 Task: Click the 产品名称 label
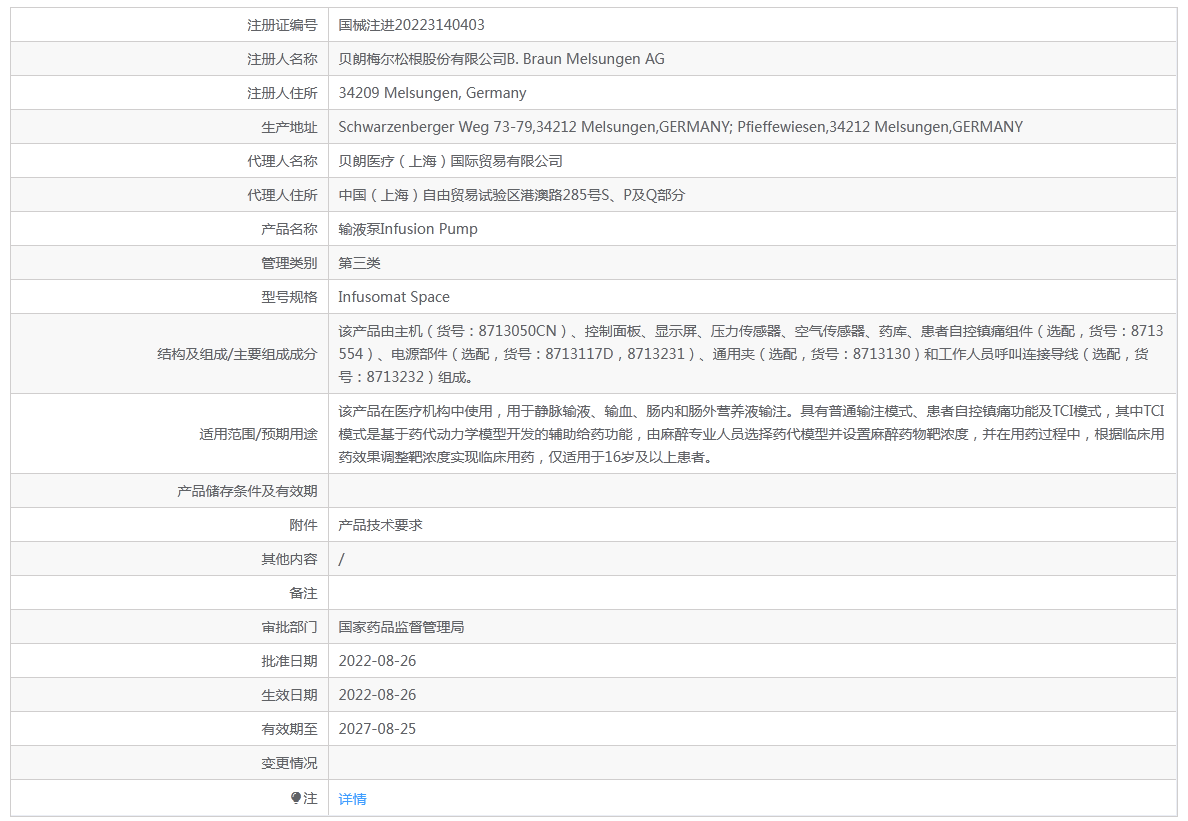[x=289, y=229]
